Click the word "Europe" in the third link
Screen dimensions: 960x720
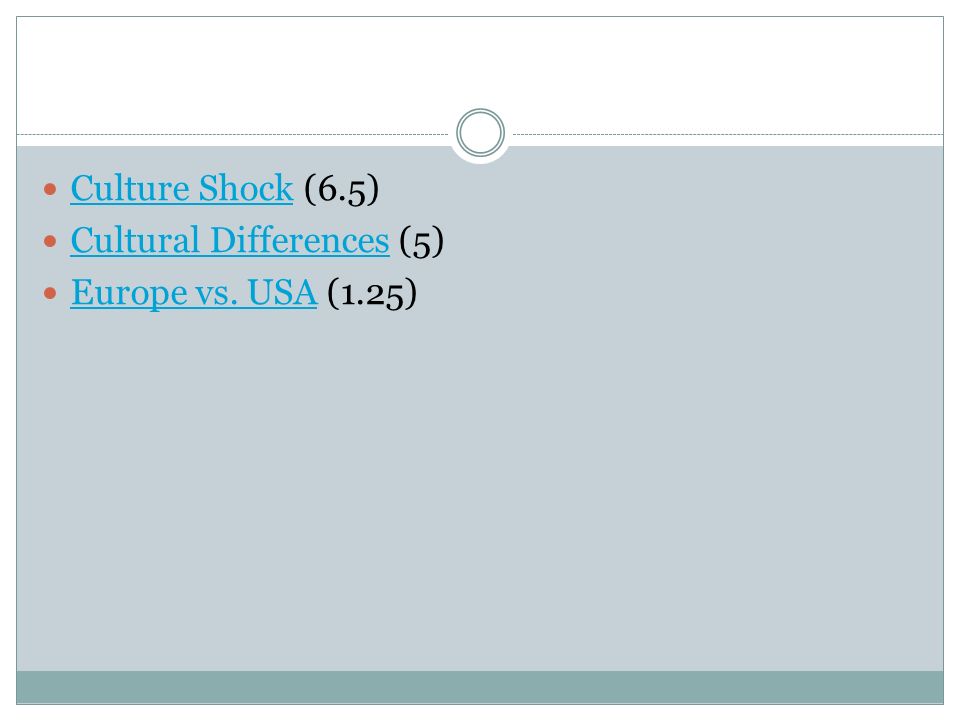click(129, 293)
